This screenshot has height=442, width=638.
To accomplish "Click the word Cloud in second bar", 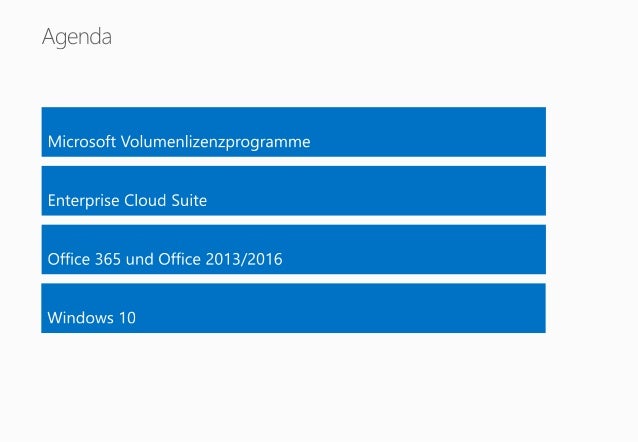I will [145, 200].
